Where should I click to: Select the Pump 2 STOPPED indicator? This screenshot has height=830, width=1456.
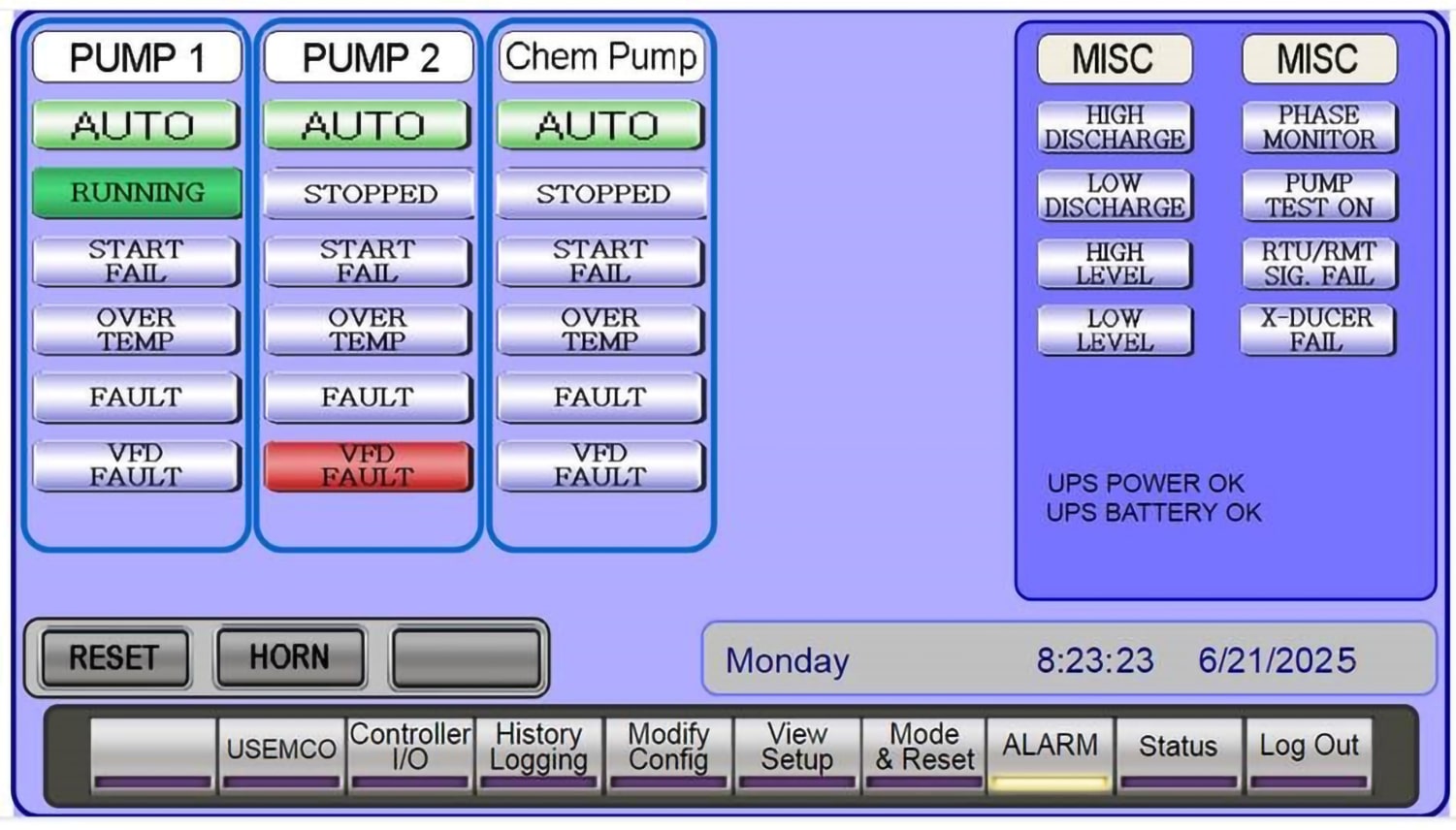[370, 193]
